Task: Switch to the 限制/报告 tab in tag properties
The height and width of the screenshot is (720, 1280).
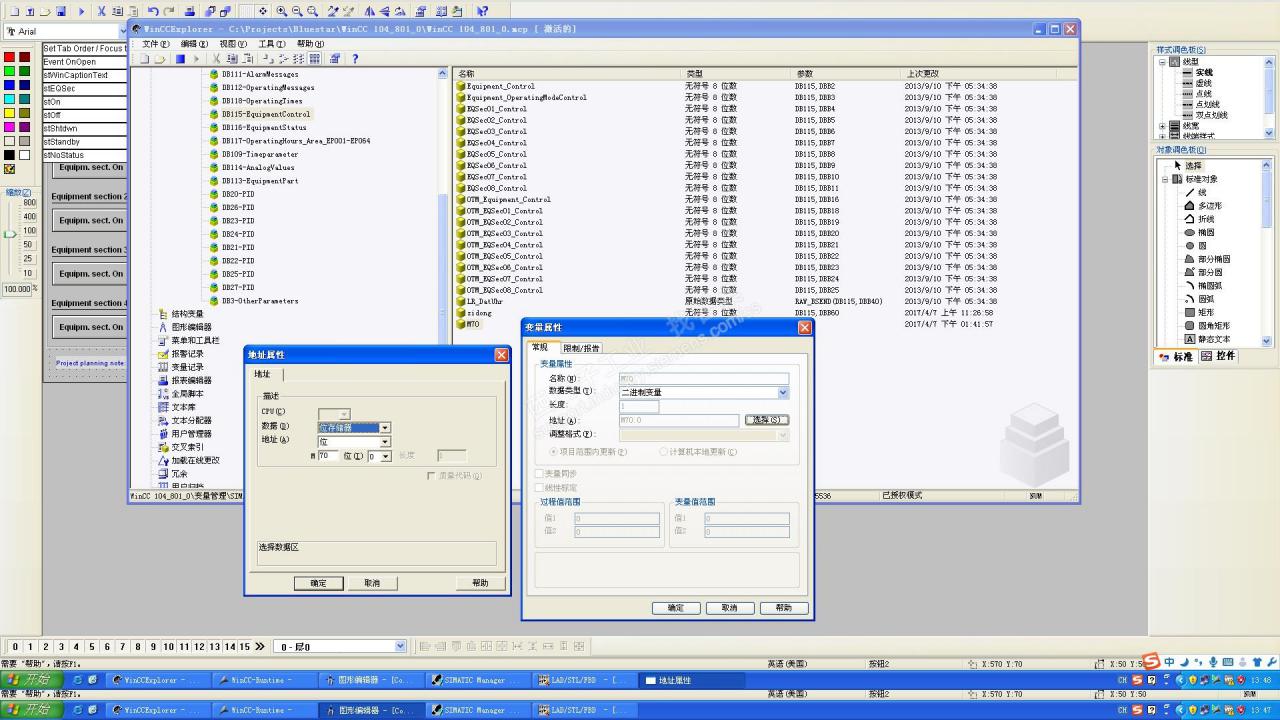Action: click(581, 347)
